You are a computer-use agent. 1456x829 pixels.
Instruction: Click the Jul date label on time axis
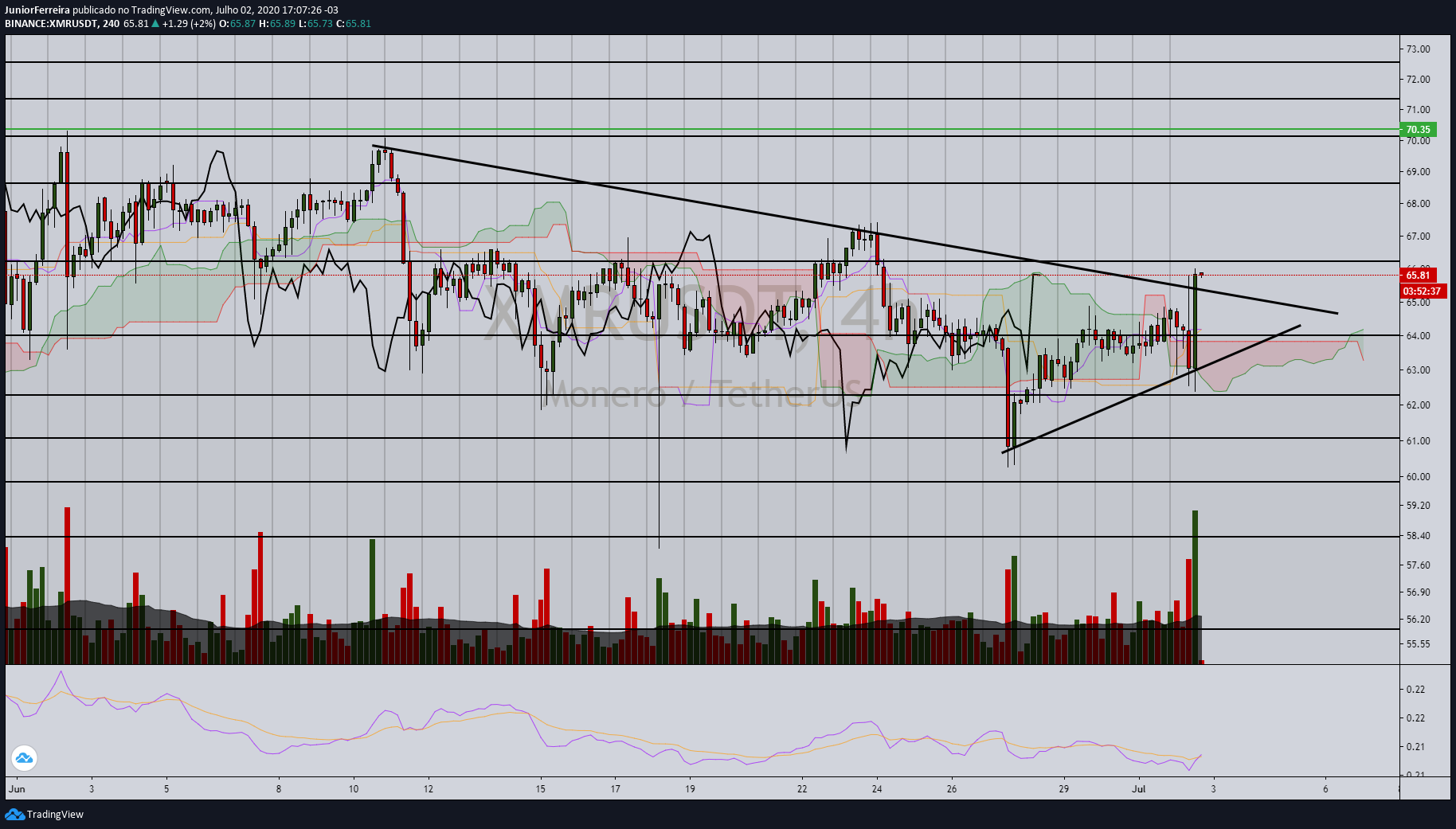(x=1139, y=789)
